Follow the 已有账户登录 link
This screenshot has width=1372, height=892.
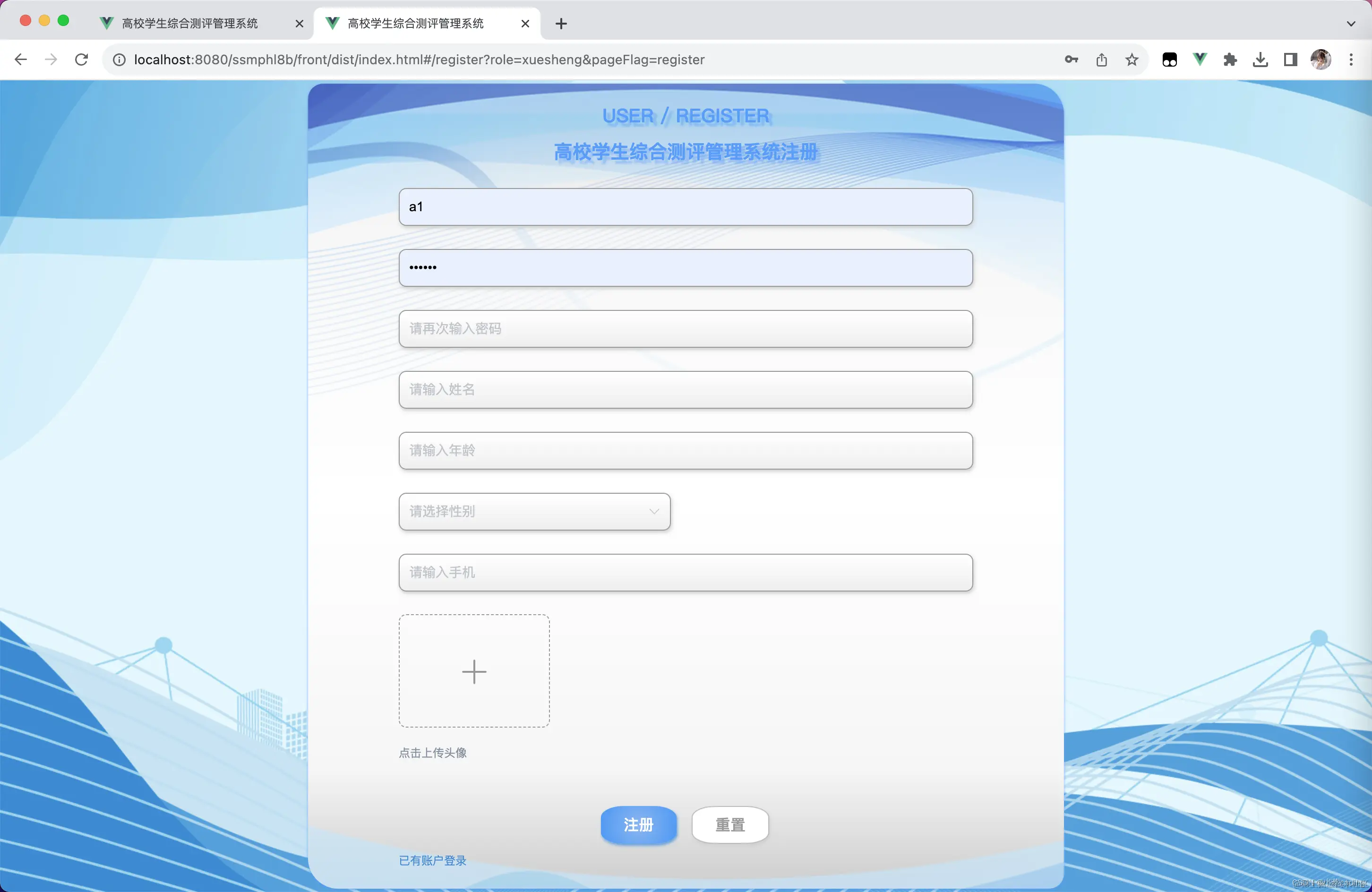(432, 860)
